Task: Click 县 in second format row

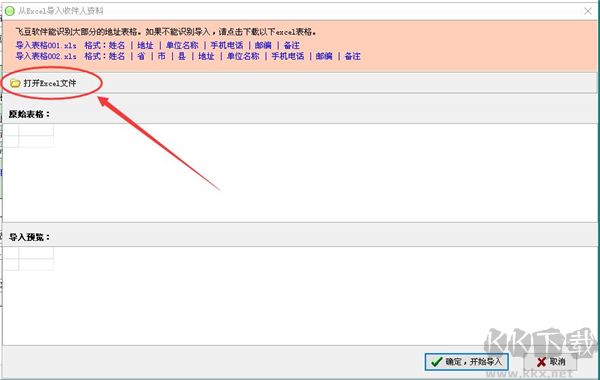Action: click(x=182, y=56)
